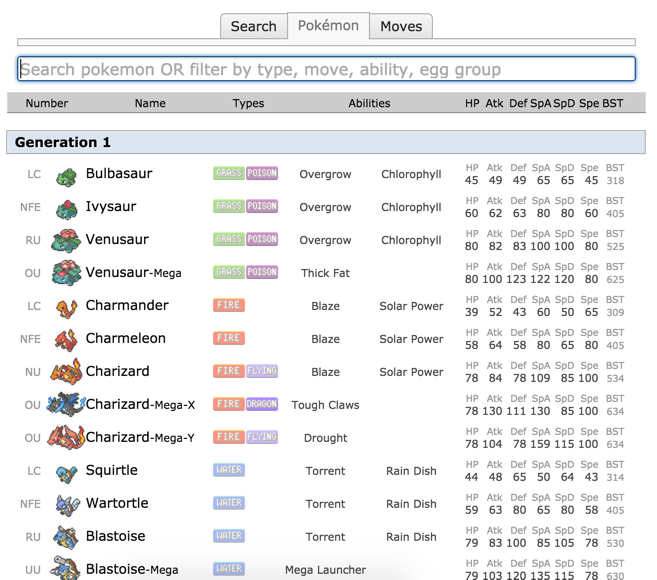
Task: Click the Charizard-Mega-Y sprite icon
Action: [x=66, y=437]
